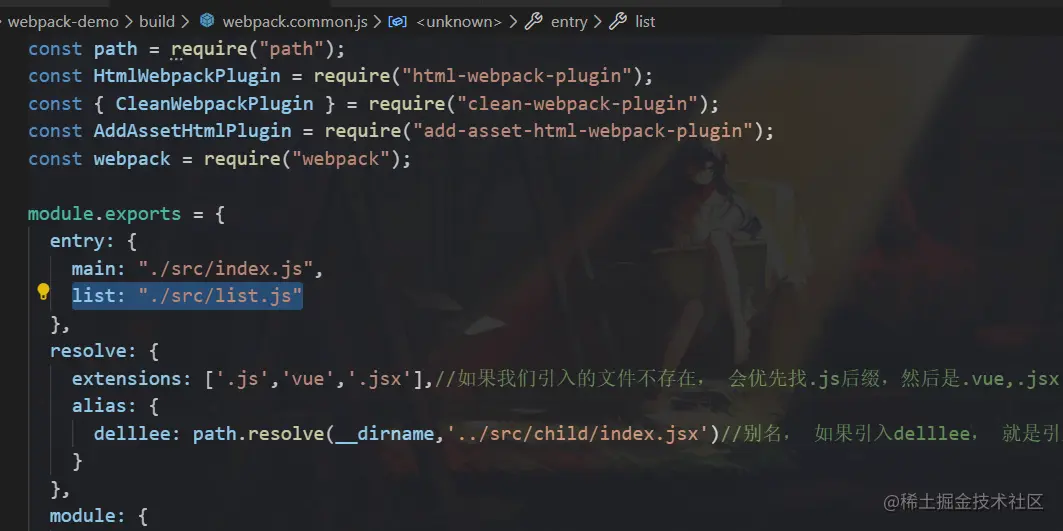1063x531 pixels.
Task: Select webpack.common.js breadcrumb item
Action: point(295,22)
